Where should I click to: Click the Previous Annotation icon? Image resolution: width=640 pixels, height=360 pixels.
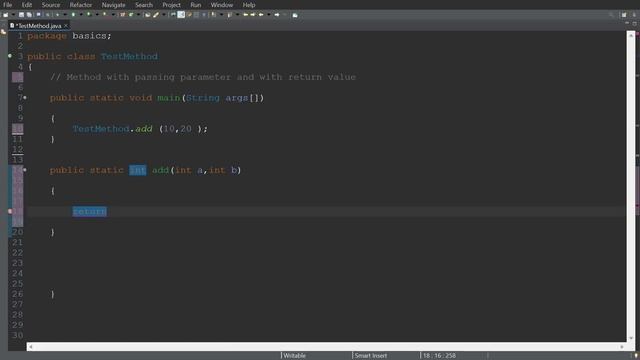[230, 15]
